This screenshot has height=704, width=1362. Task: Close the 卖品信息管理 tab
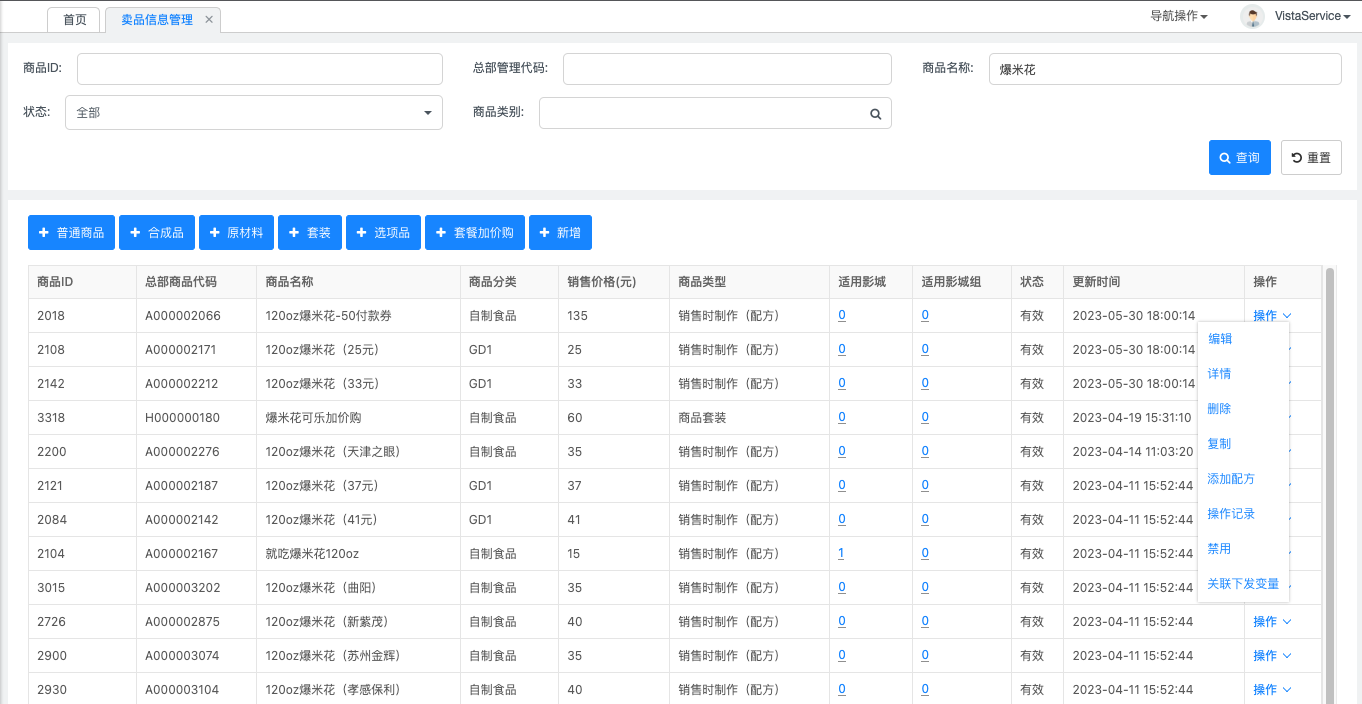coord(208,19)
